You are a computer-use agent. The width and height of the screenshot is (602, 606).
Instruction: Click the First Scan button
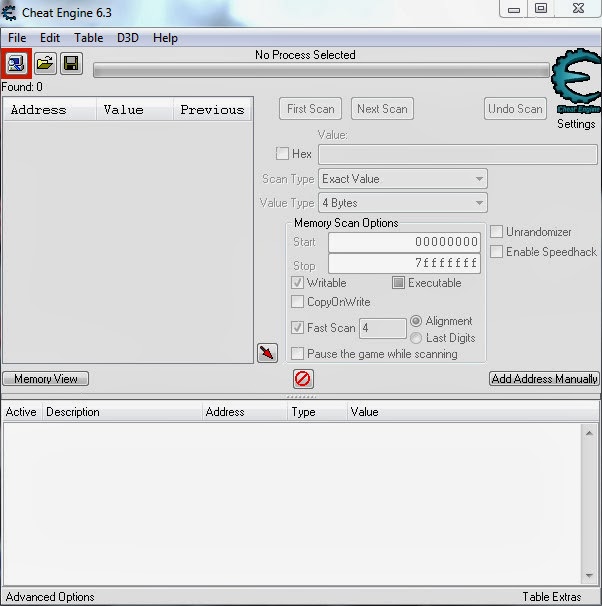(311, 109)
